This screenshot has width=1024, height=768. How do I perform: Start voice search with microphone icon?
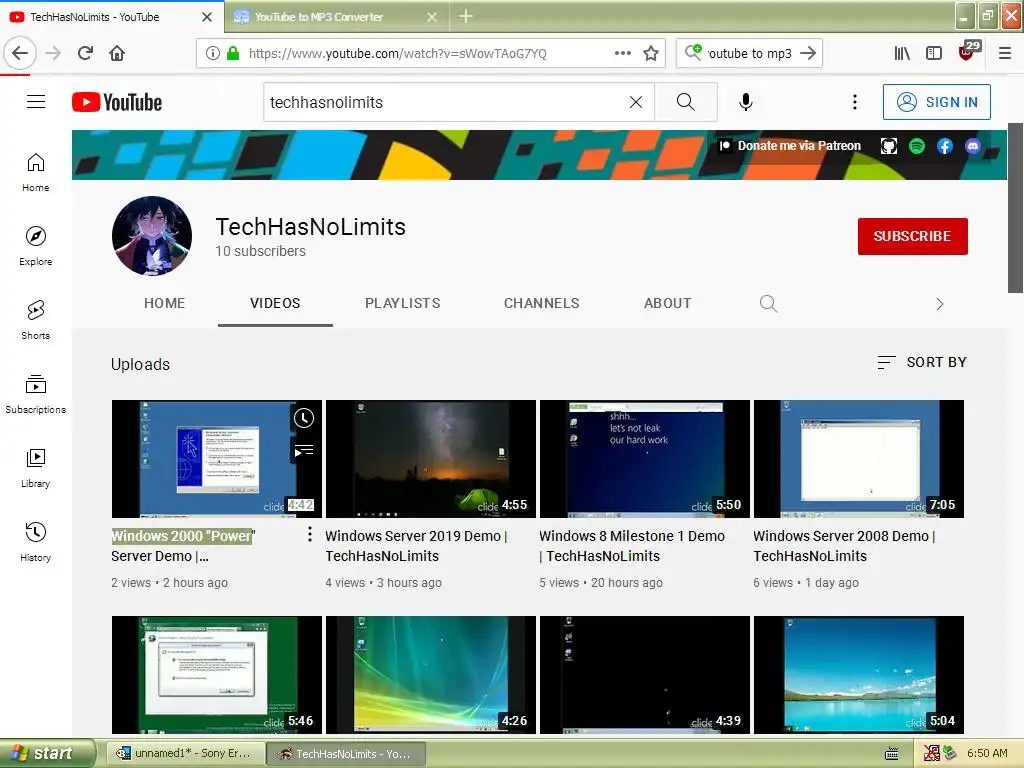tap(746, 102)
